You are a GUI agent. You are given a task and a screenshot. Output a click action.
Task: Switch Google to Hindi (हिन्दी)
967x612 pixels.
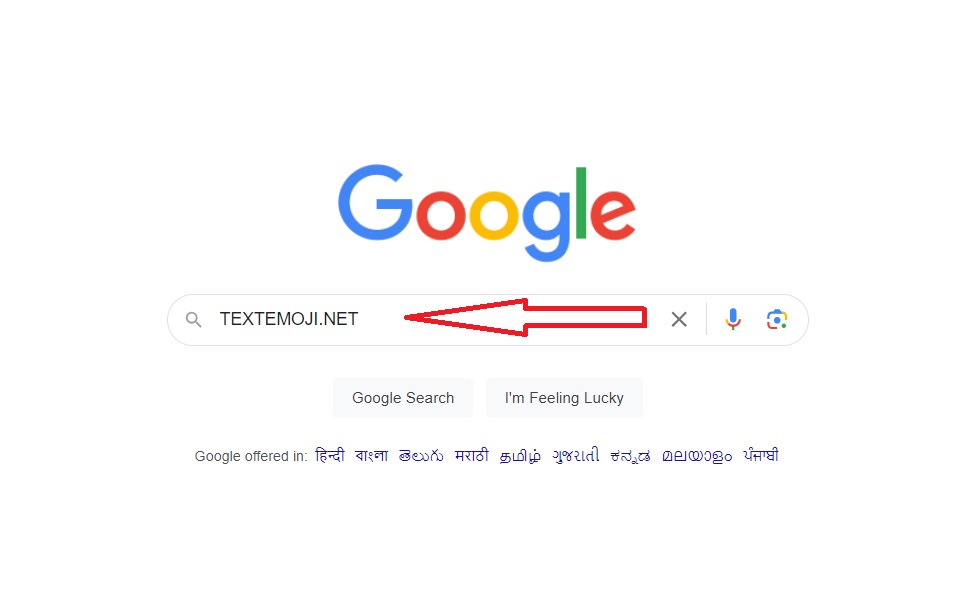tap(329, 455)
